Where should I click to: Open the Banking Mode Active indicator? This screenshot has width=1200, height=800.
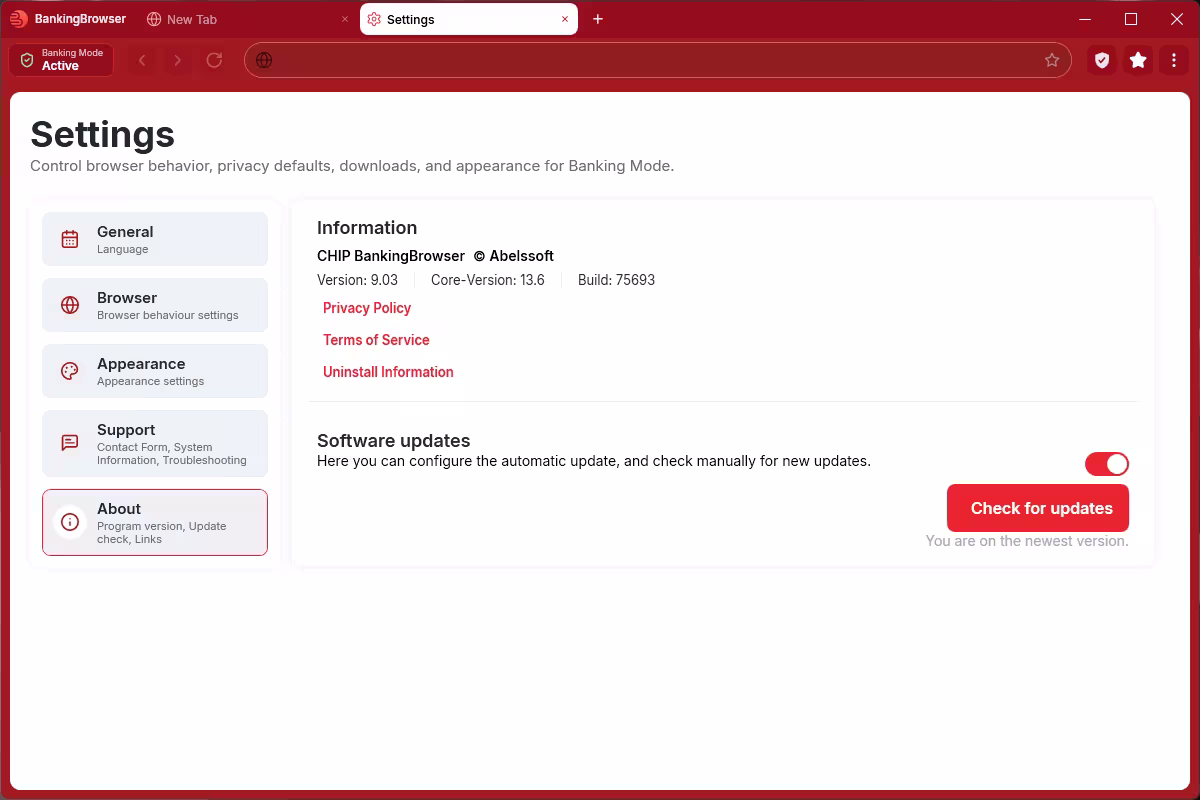pyautogui.click(x=61, y=60)
